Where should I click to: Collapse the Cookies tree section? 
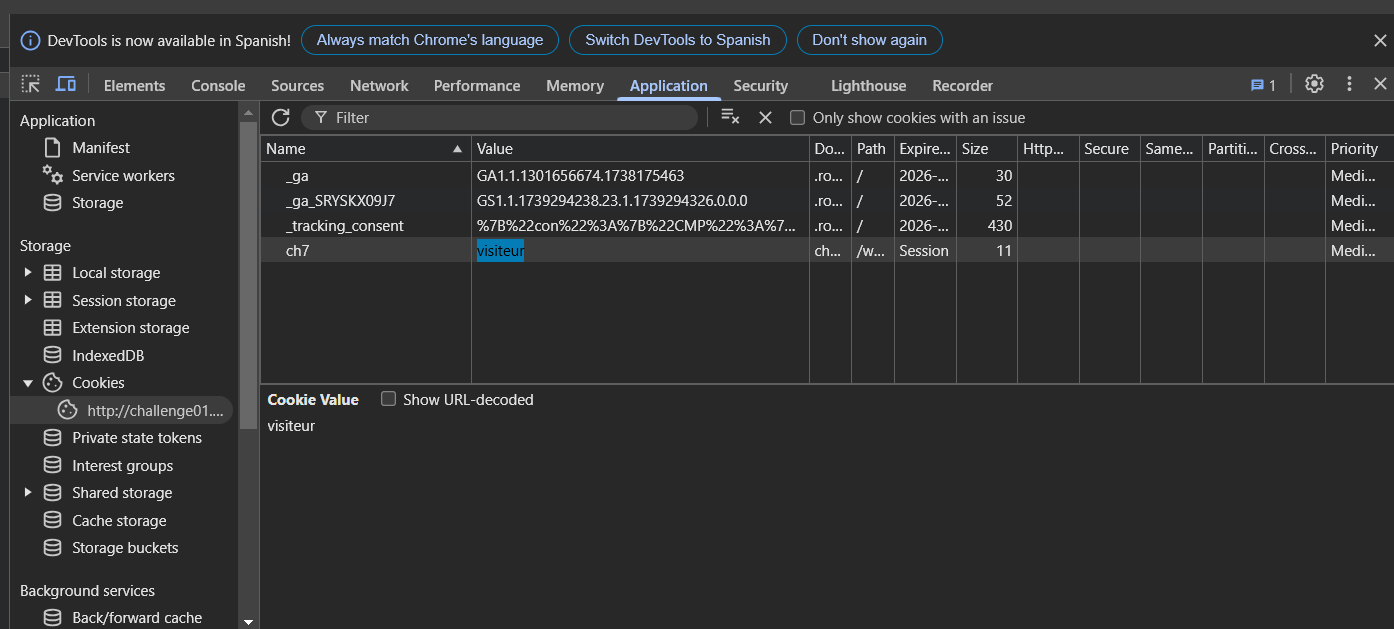(27, 383)
